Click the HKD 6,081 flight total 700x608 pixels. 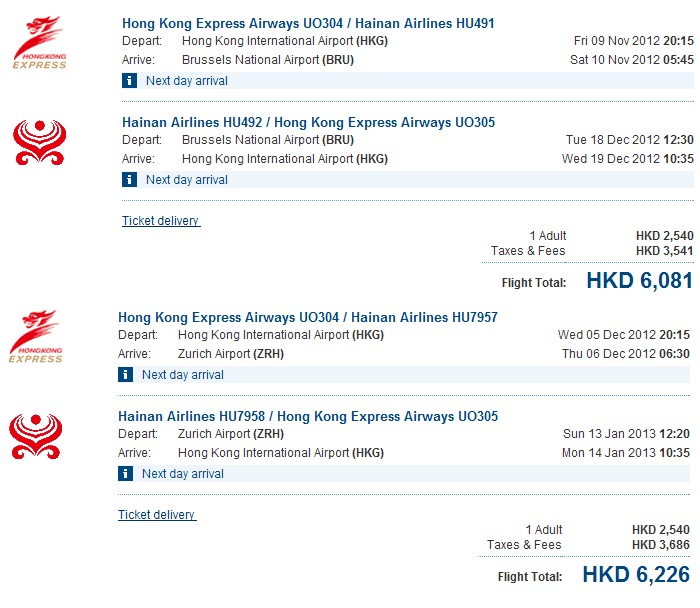pyautogui.click(x=639, y=281)
